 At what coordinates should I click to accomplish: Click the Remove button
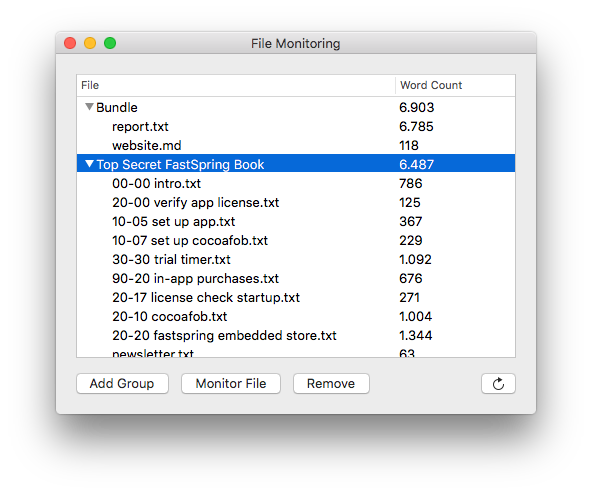coord(331,383)
